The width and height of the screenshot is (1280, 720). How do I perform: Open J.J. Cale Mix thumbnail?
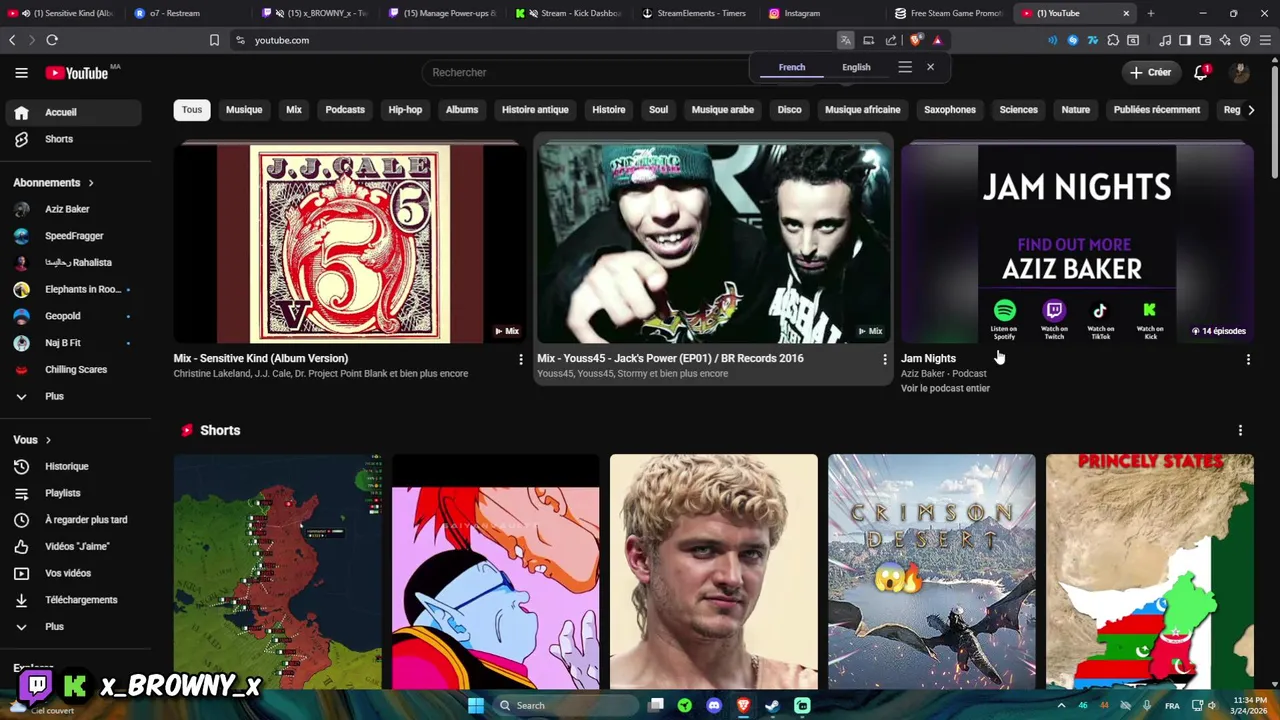tap(349, 243)
